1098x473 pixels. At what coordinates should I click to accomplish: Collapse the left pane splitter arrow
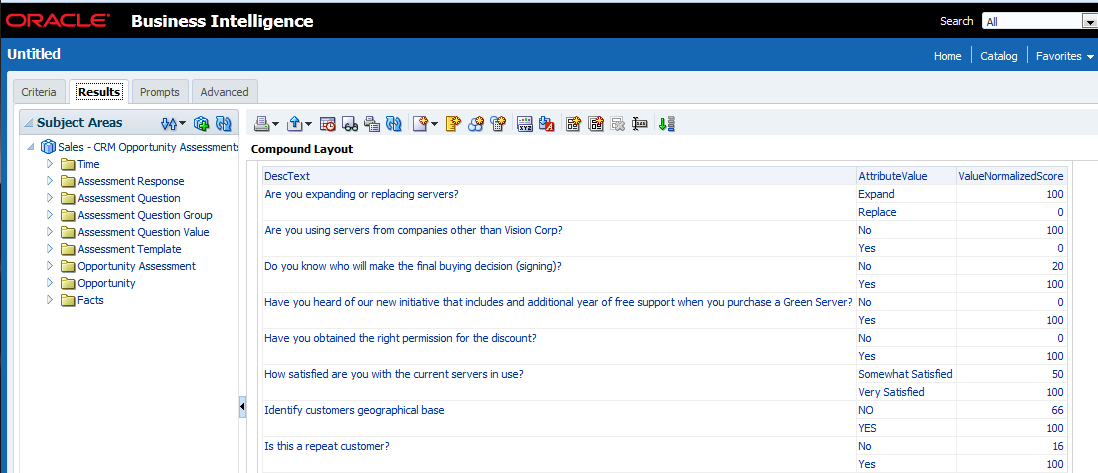tap(242, 407)
